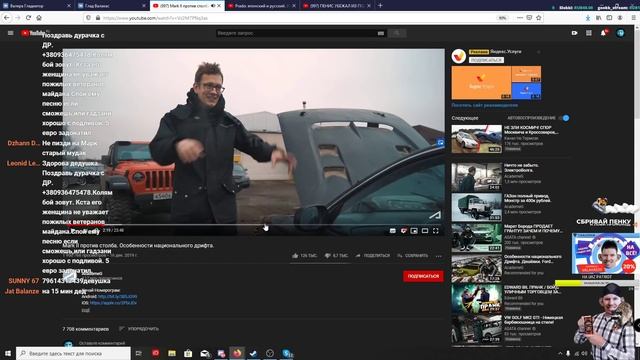This screenshot has height=360, width=640.
Task: Subscribe with the red Подписаться button
Action: coord(423,276)
